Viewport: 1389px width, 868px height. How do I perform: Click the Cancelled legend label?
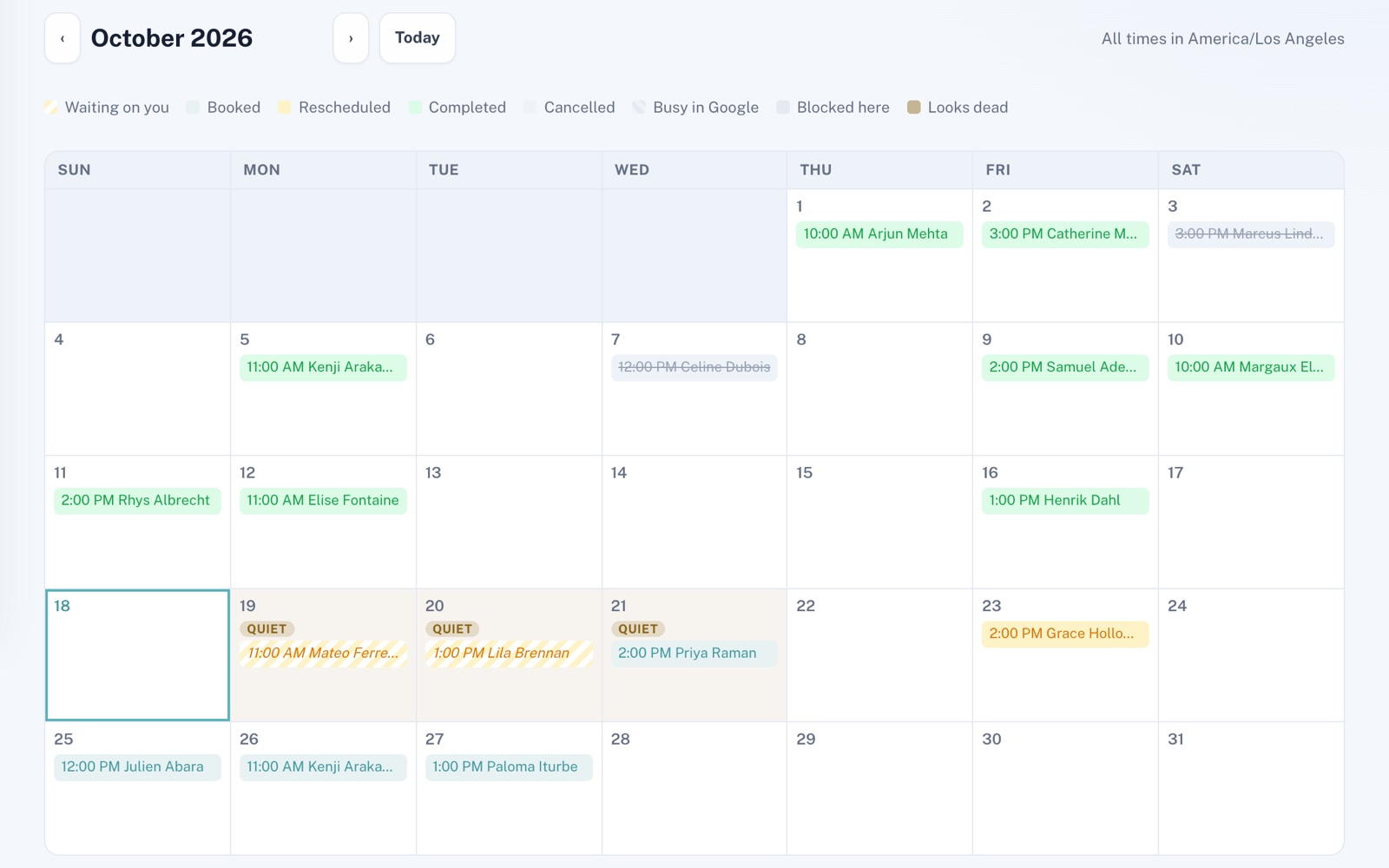[579, 108]
